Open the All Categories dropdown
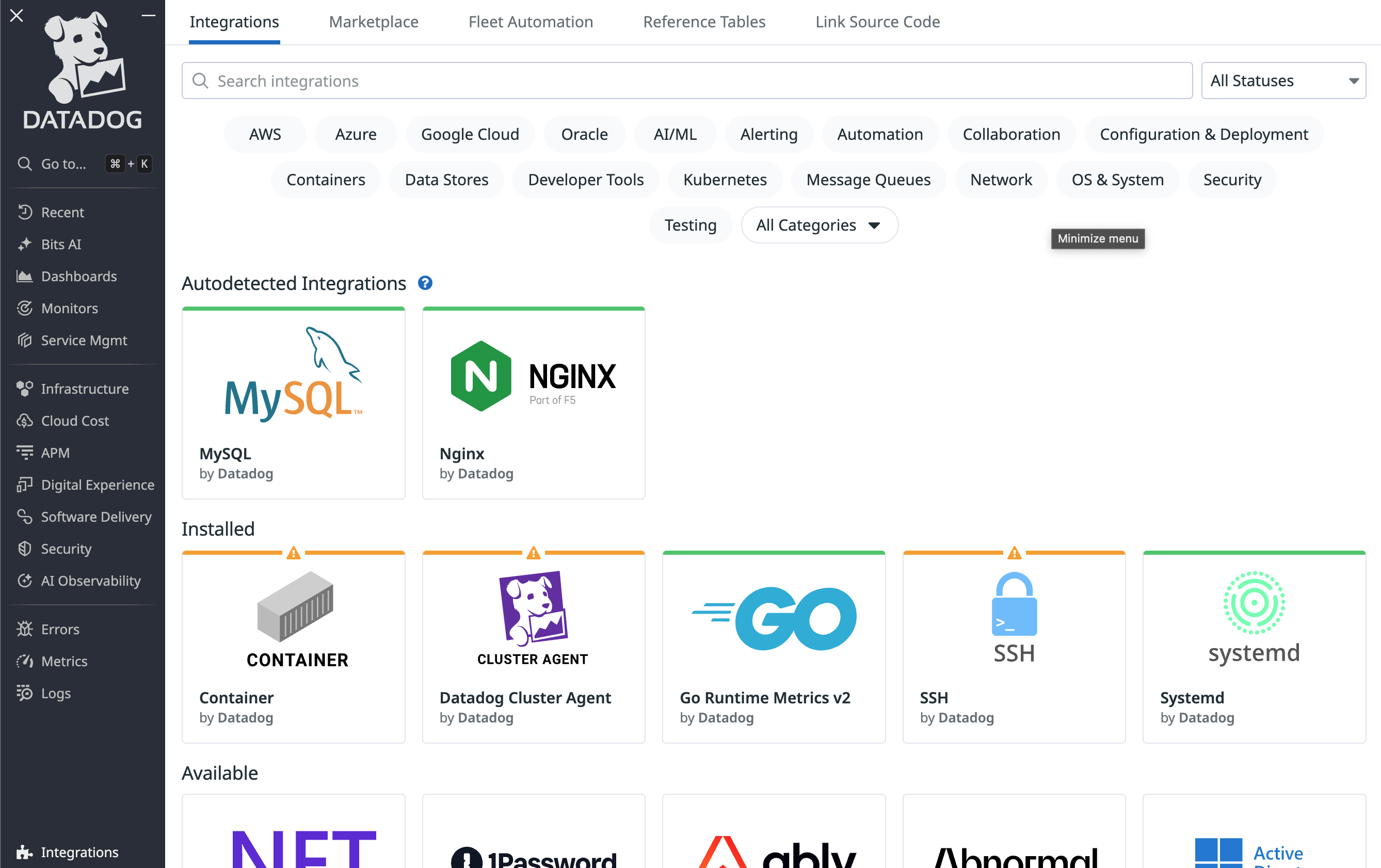Viewport: 1381px width, 868px height. pos(819,226)
